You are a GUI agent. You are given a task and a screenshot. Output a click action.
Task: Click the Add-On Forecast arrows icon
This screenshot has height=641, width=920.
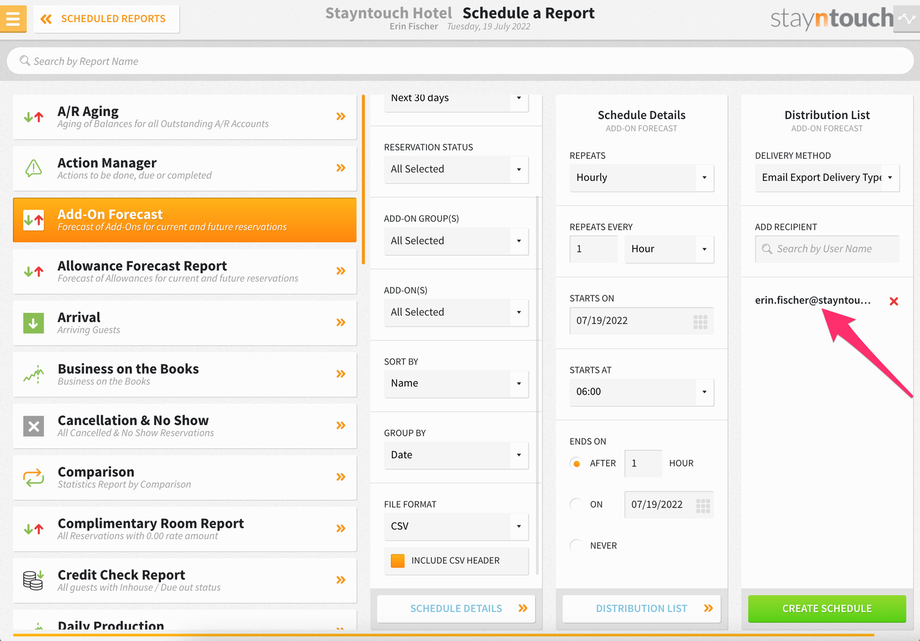click(33, 220)
